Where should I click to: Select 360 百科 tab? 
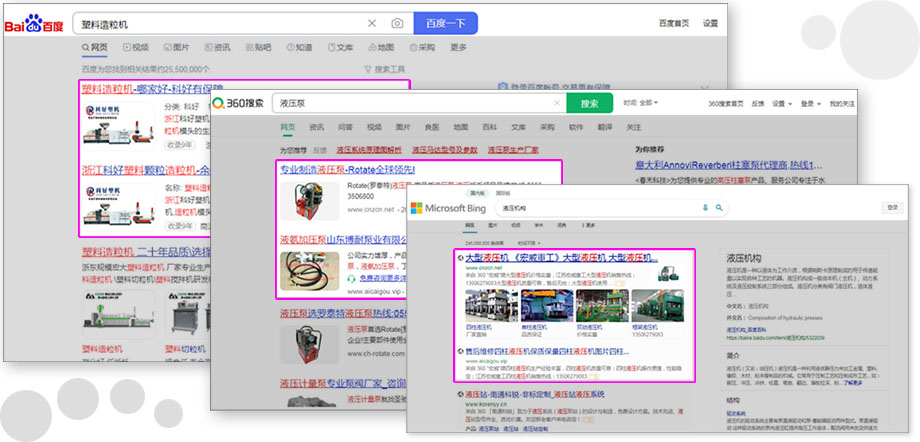coord(489,127)
